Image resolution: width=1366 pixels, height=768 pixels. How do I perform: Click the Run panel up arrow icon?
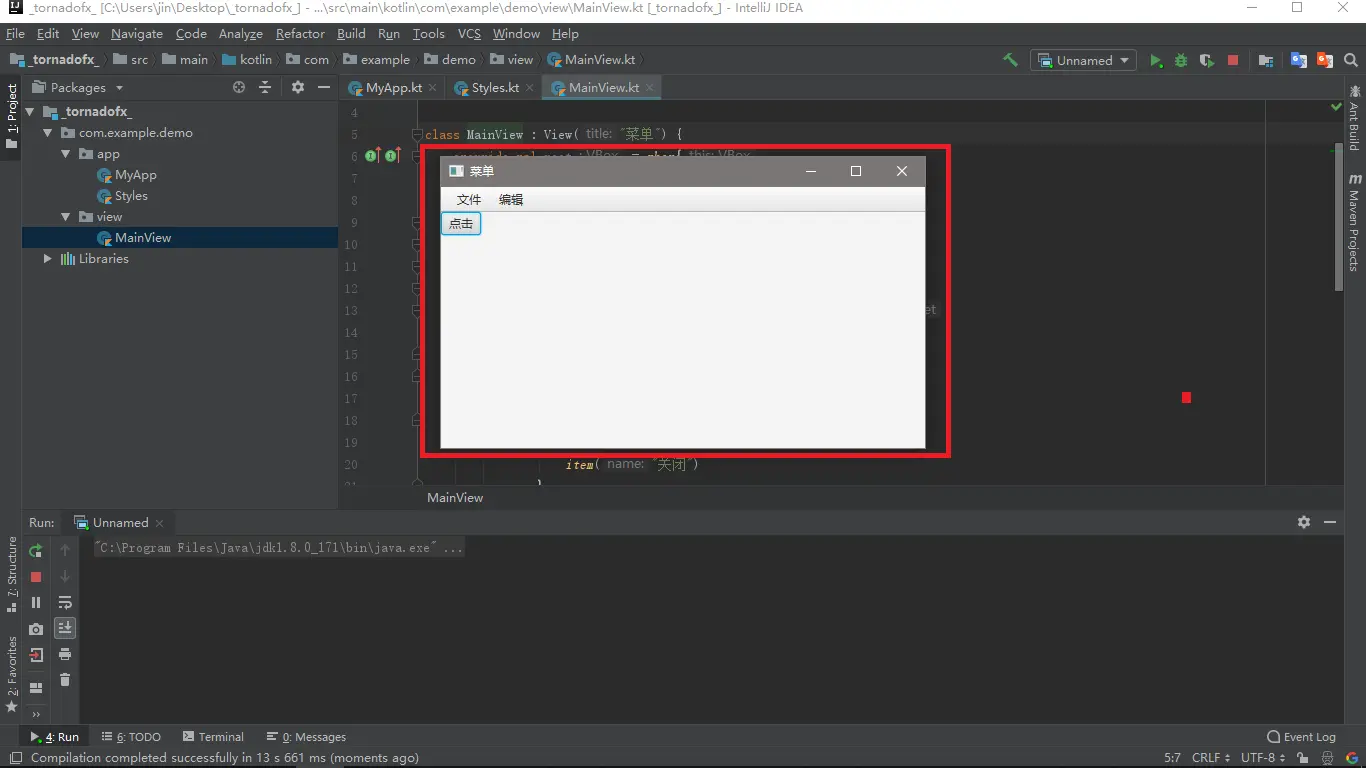click(x=65, y=550)
